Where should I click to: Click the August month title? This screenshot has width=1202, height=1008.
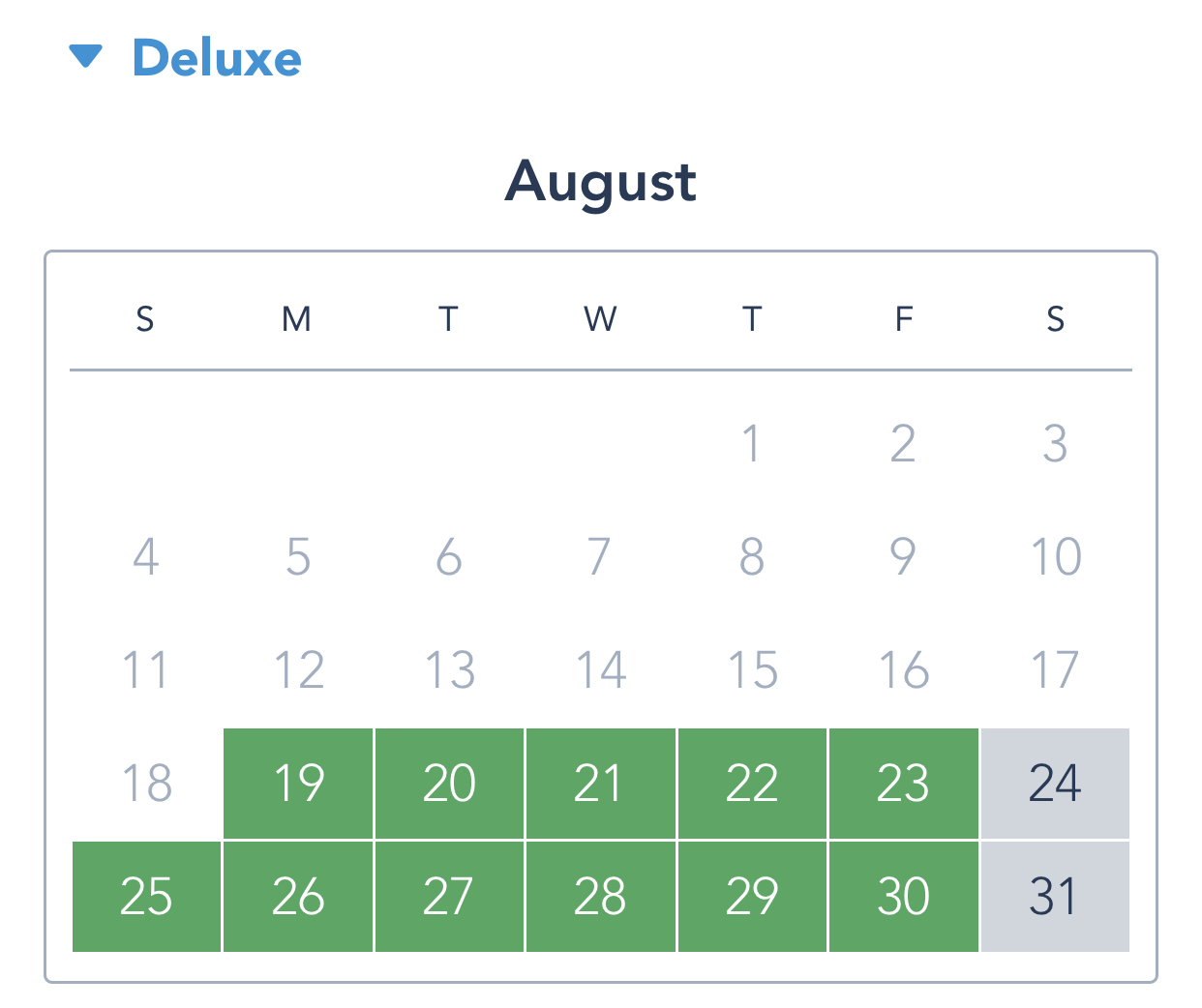pos(601,182)
